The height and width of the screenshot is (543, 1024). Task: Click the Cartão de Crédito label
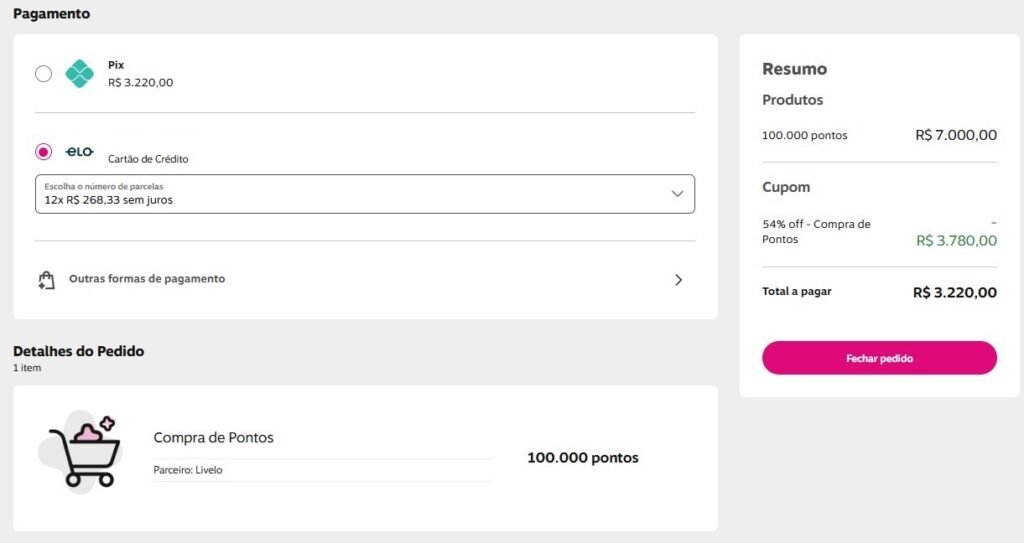pyautogui.click(x=148, y=159)
